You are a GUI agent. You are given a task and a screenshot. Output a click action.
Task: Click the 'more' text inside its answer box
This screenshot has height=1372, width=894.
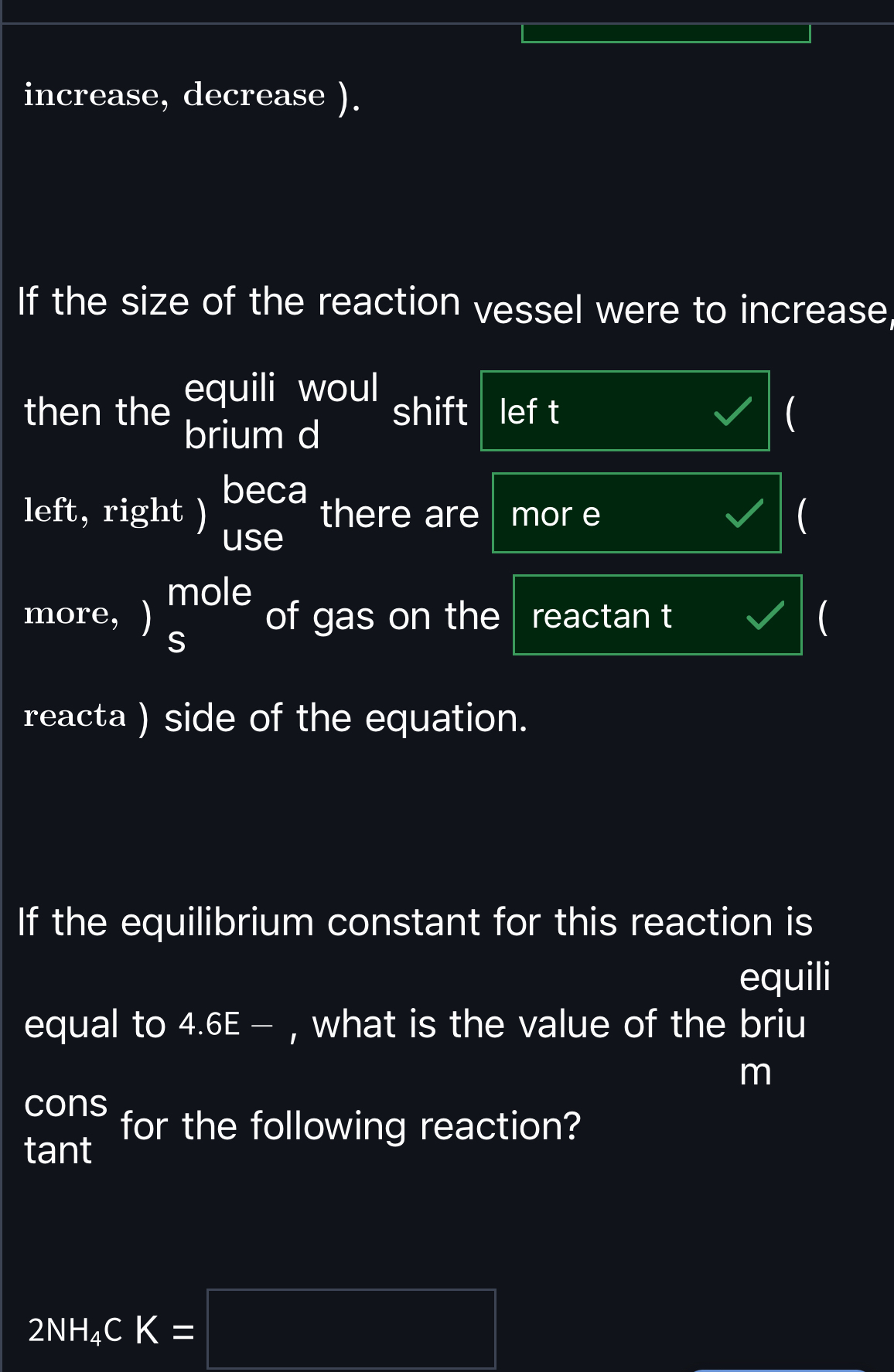(x=554, y=513)
